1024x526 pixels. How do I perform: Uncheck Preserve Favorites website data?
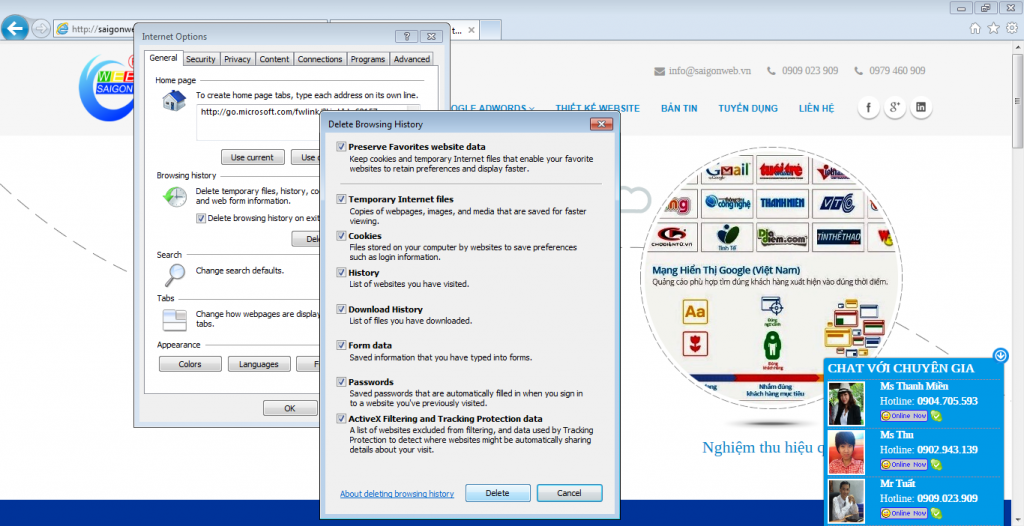[x=341, y=147]
